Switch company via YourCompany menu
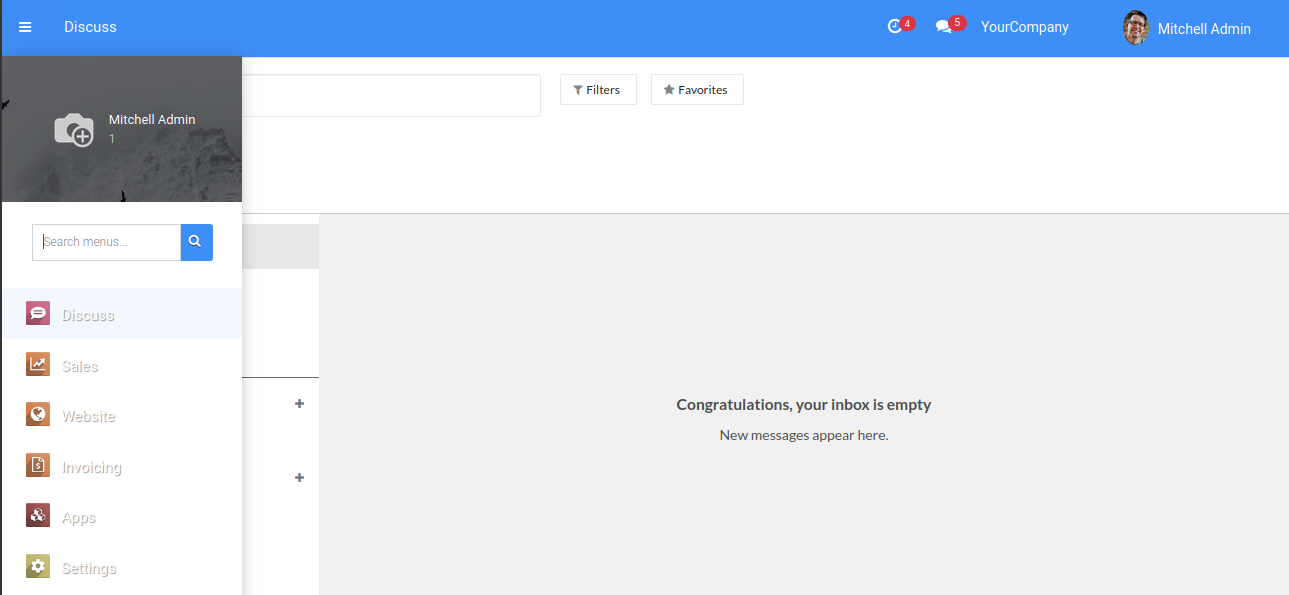The width and height of the screenshot is (1289, 595). tap(1024, 27)
